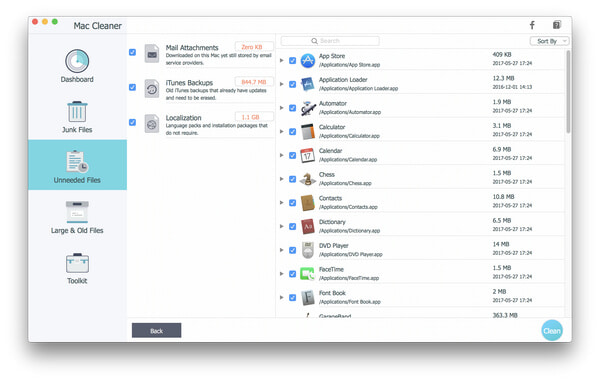Toggle the Dictionary checkbox
Viewport: 600px width, 382px height.
(292, 227)
